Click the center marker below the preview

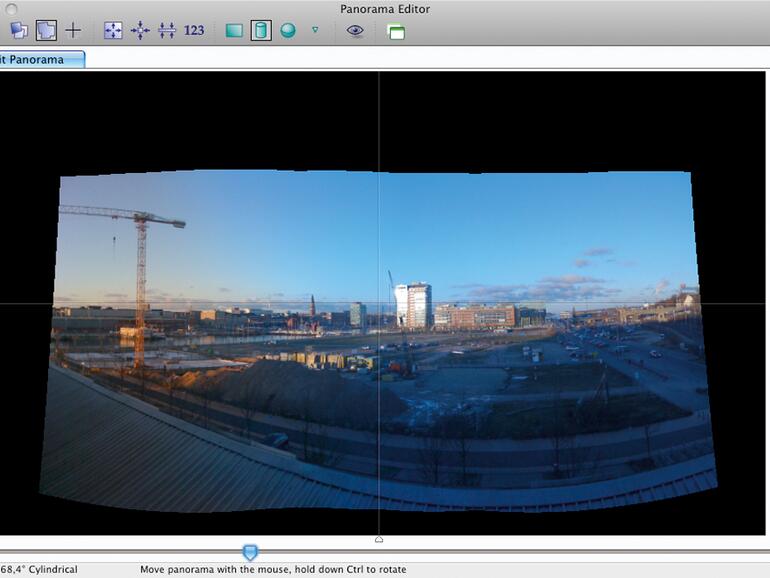pyautogui.click(x=379, y=539)
